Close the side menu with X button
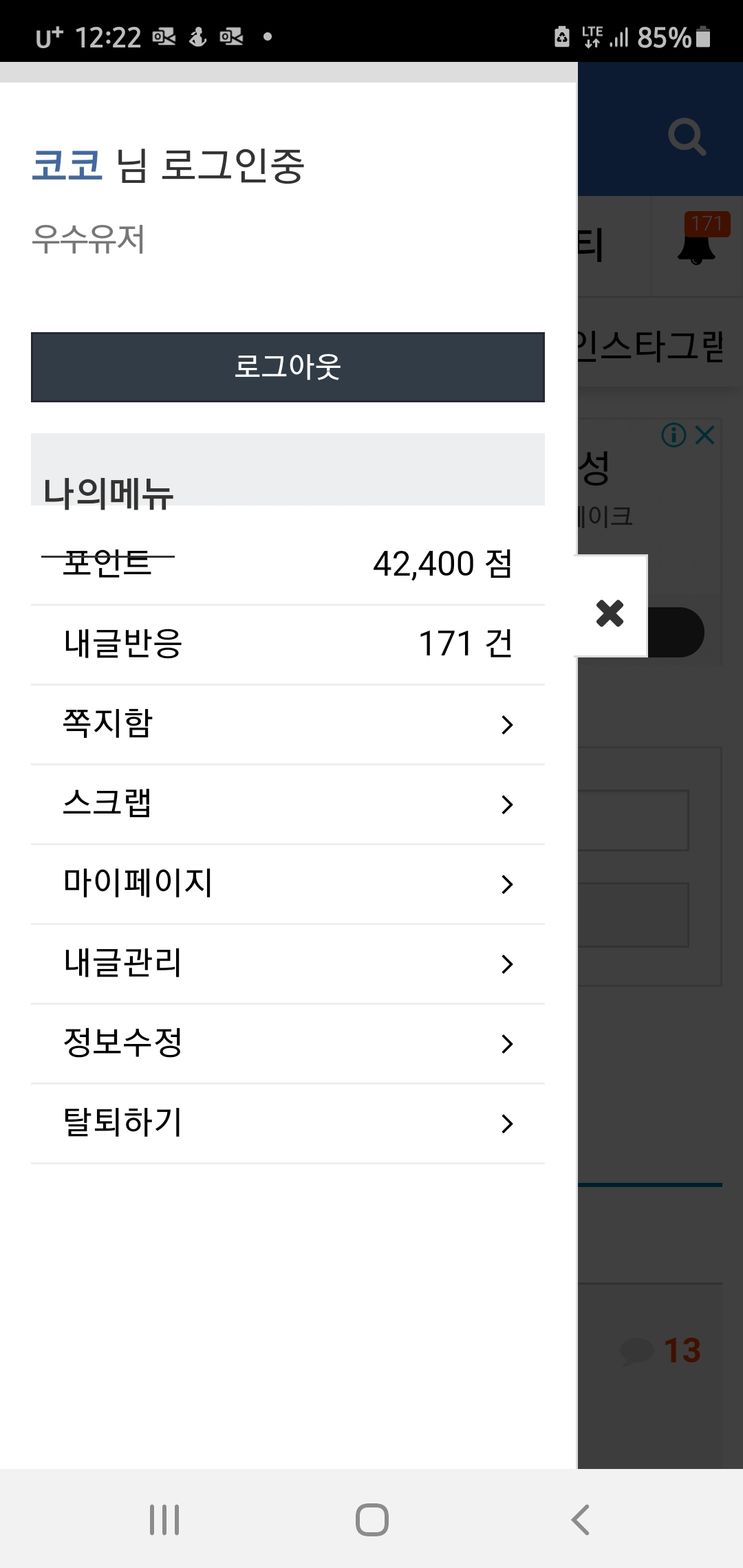The image size is (743, 1568). coord(610,613)
